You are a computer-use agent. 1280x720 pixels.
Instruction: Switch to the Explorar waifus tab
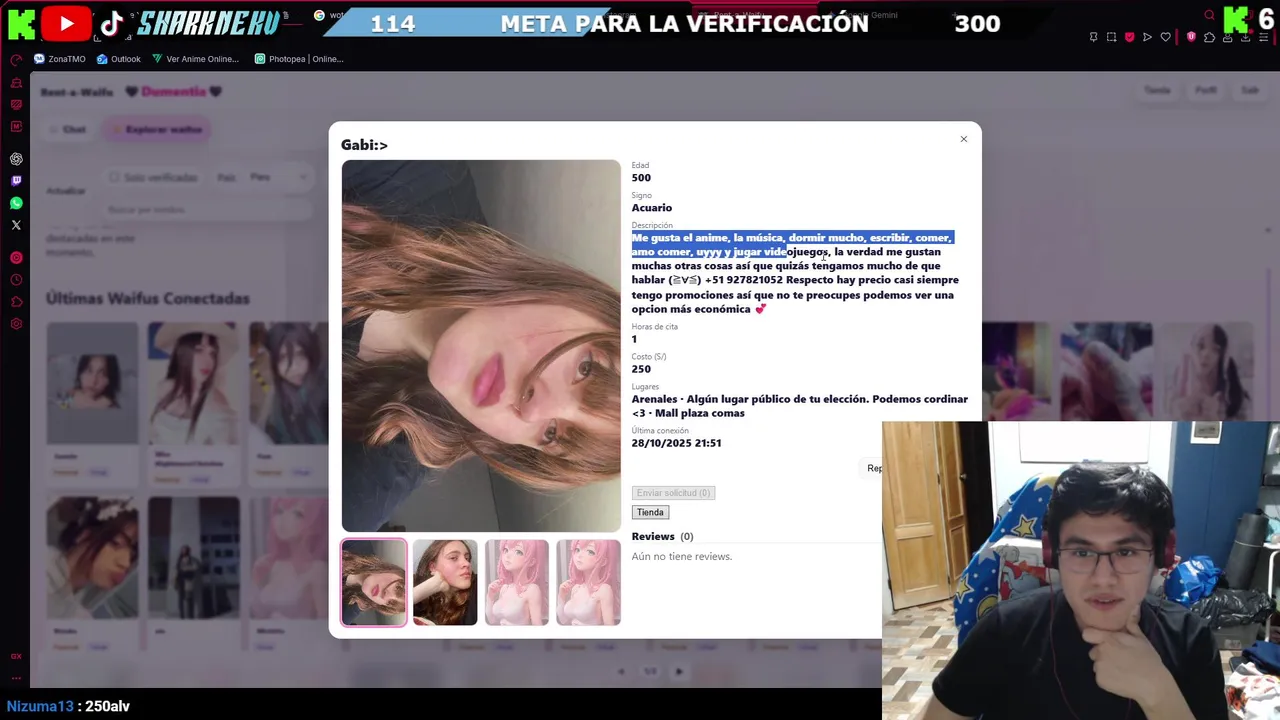[x=157, y=129]
